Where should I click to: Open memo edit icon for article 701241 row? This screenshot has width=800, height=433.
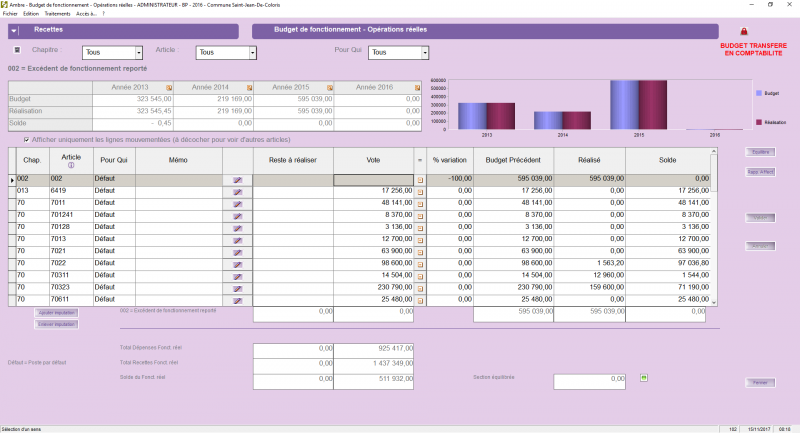tap(237, 216)
